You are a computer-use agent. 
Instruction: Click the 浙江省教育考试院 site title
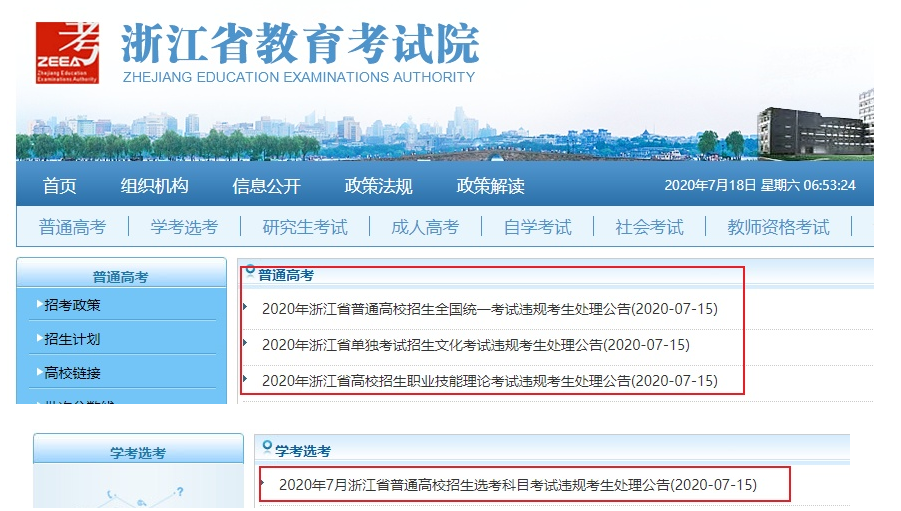[x=300, y=44]
